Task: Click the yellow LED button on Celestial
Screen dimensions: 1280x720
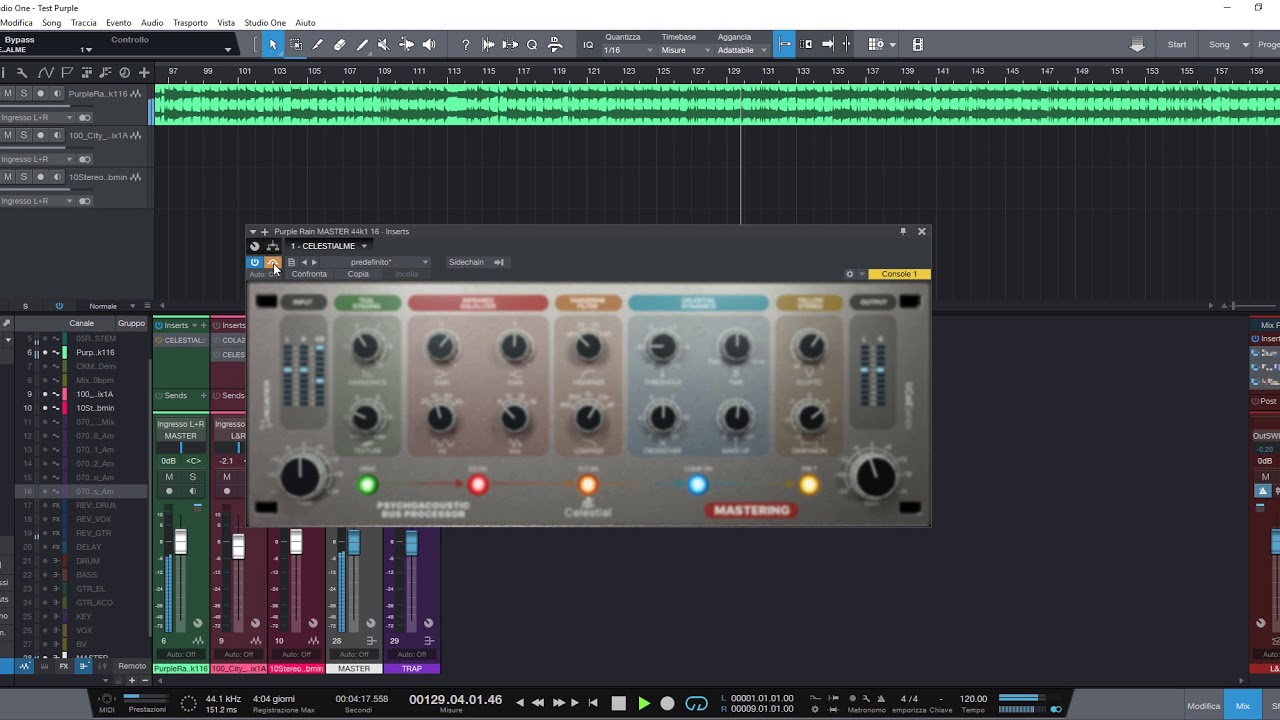Action: click(808, 485)
